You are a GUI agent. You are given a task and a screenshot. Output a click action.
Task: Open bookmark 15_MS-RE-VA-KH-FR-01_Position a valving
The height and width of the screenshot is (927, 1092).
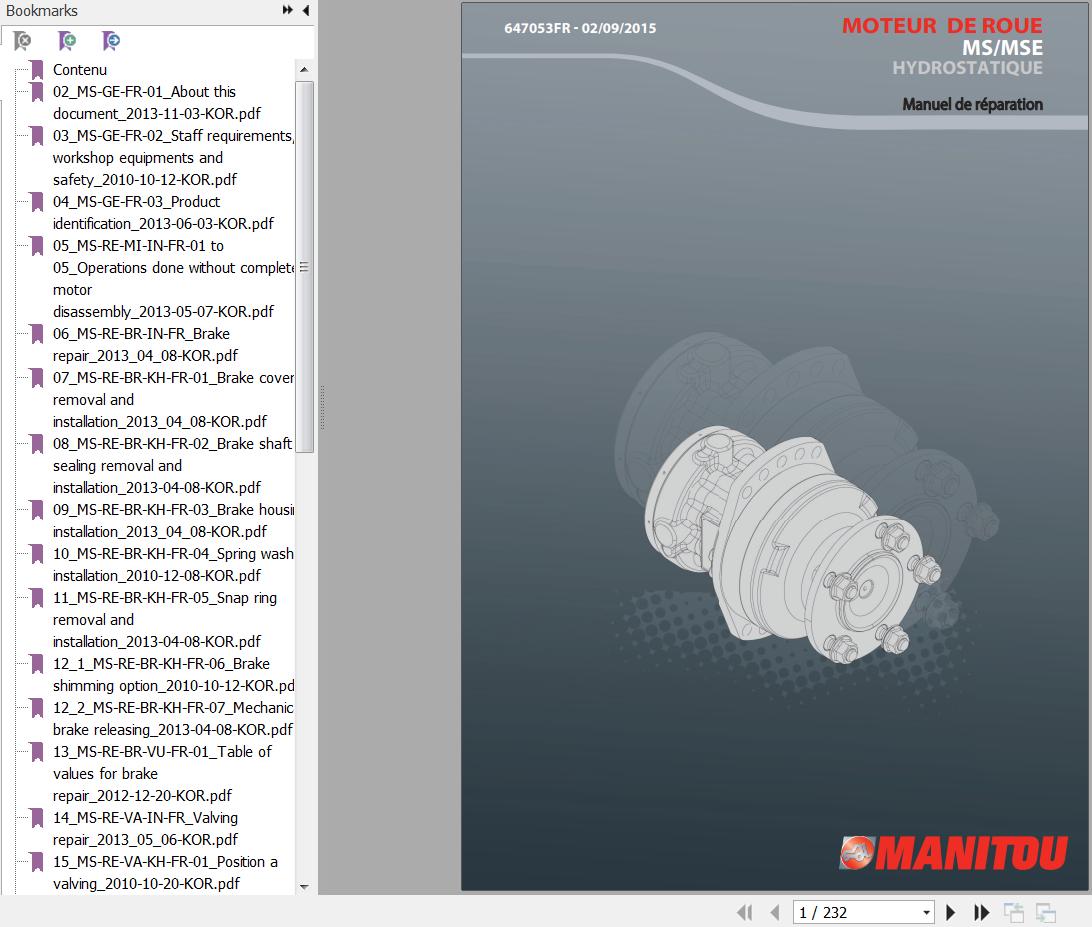point(165,873)
